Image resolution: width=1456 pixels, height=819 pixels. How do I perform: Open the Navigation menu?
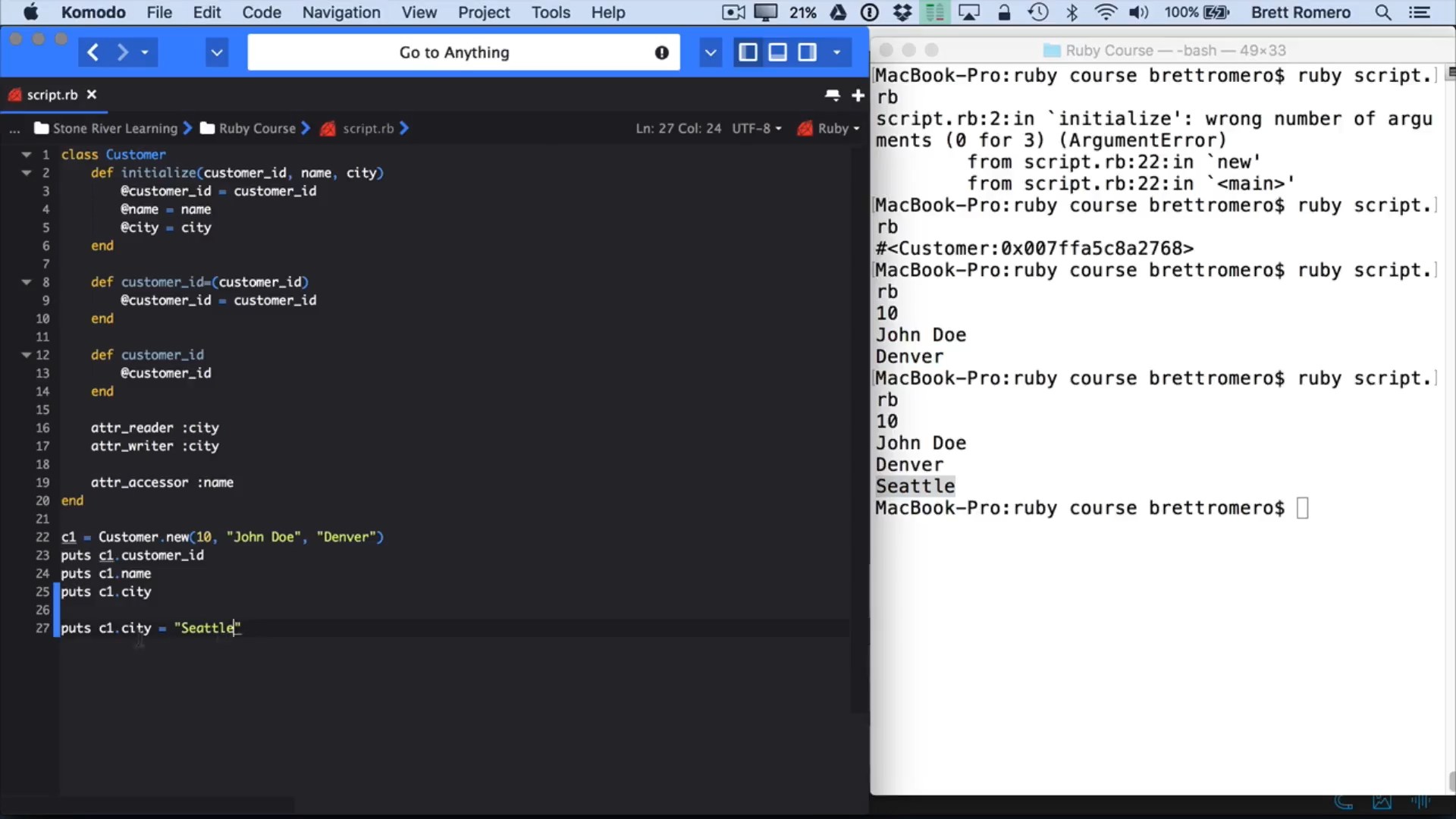(x=340, y=12)
